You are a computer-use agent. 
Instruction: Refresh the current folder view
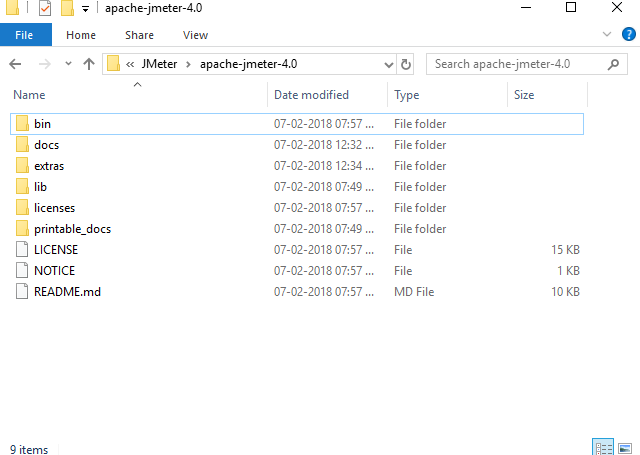click(x=405, y=64)
